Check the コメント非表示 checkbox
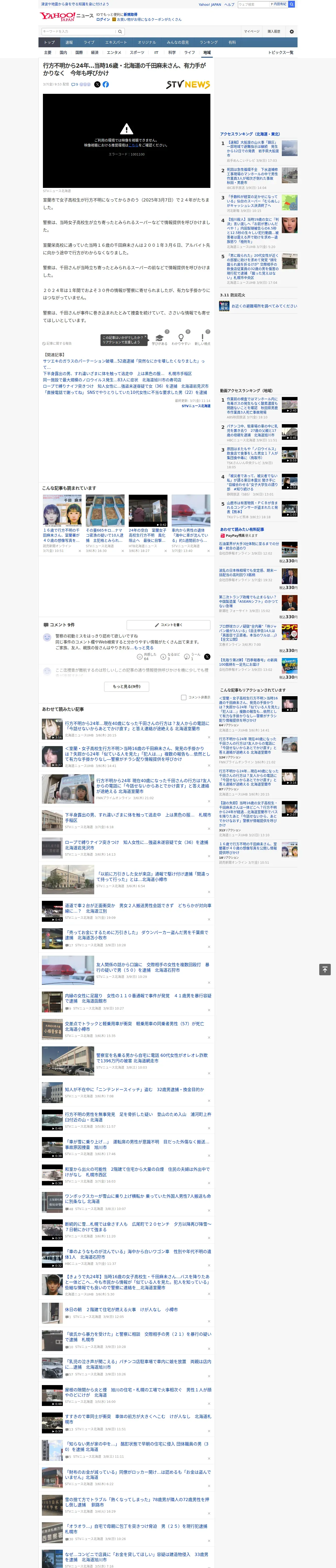Image resolution: width=336 pixels, height=1568 pixels. pos(183,697)
